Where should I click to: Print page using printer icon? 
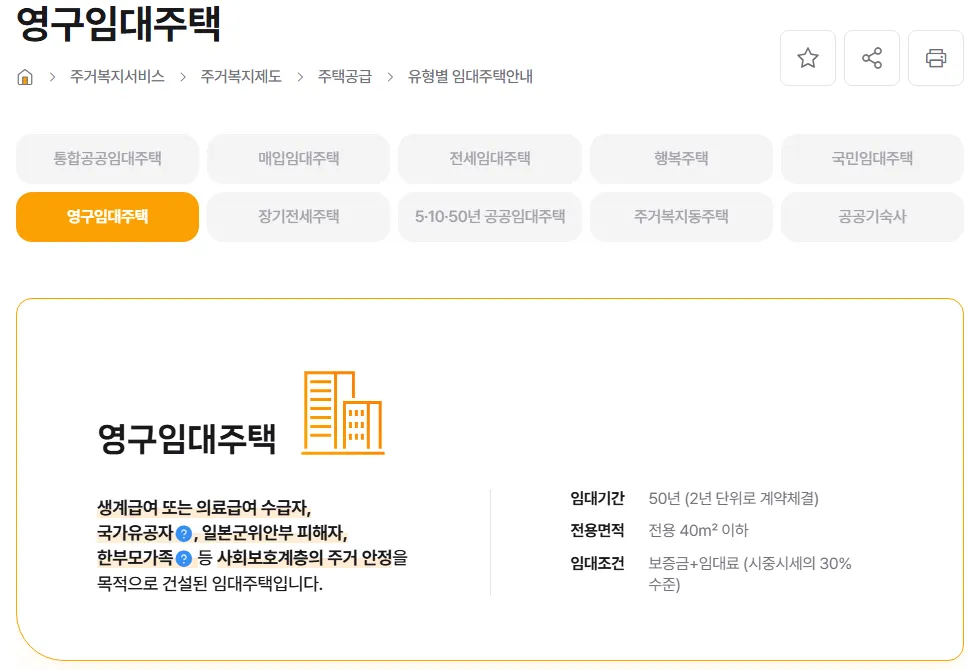point(936,58)
